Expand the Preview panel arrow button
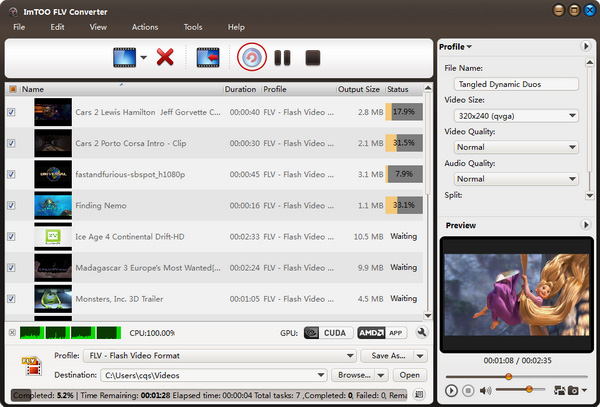 tap(586, 225)
